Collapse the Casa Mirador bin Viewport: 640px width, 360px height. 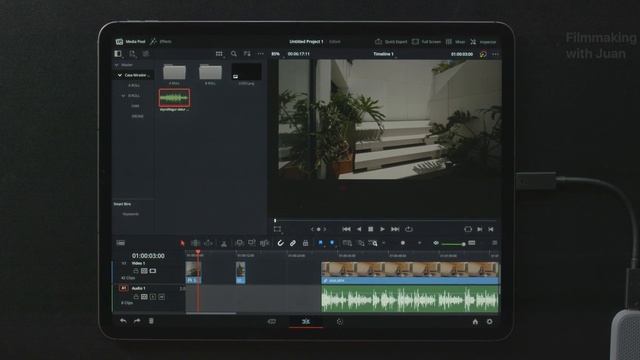(x=120, y=75)
